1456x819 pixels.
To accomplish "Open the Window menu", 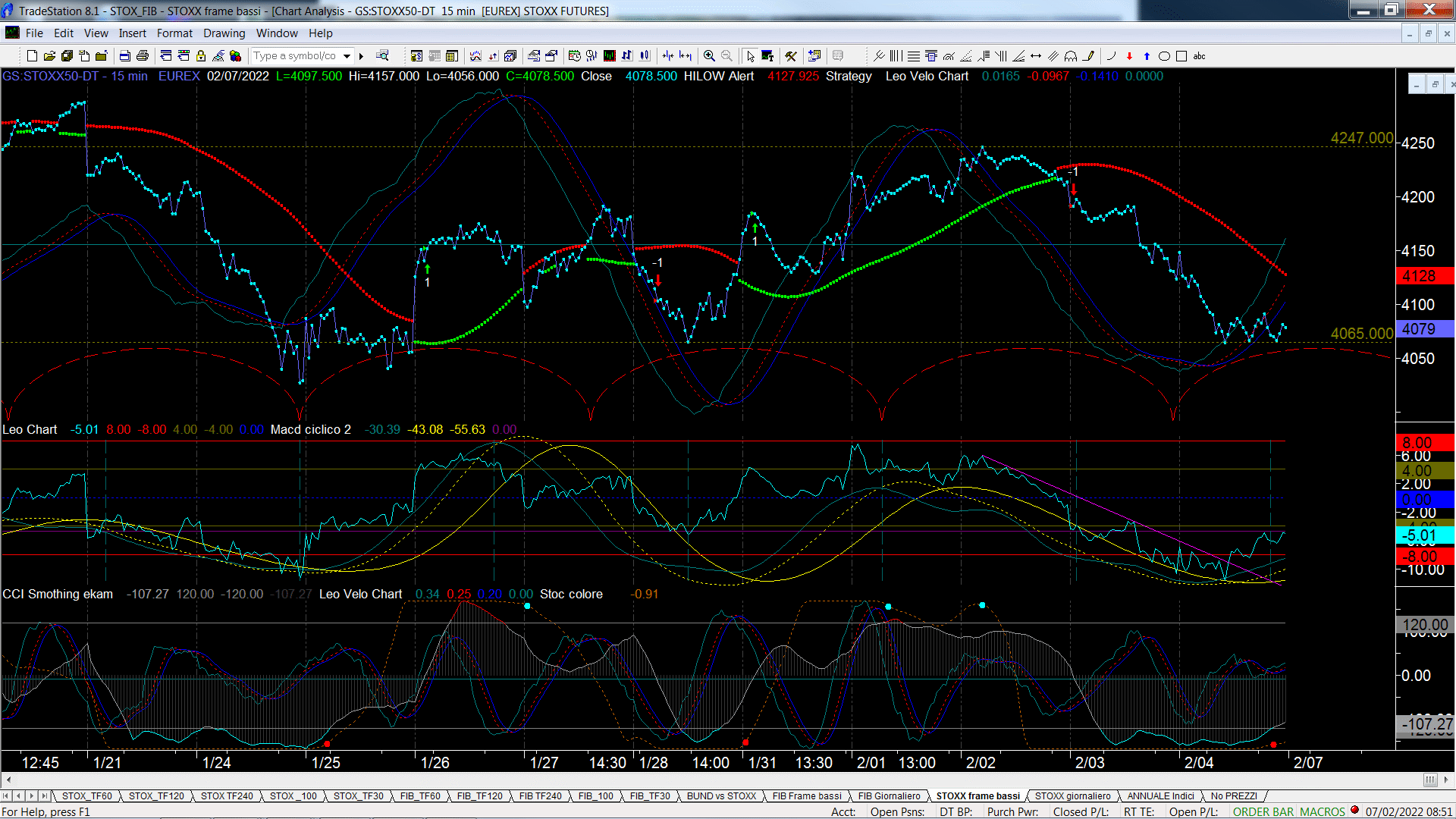I will 277,33.
